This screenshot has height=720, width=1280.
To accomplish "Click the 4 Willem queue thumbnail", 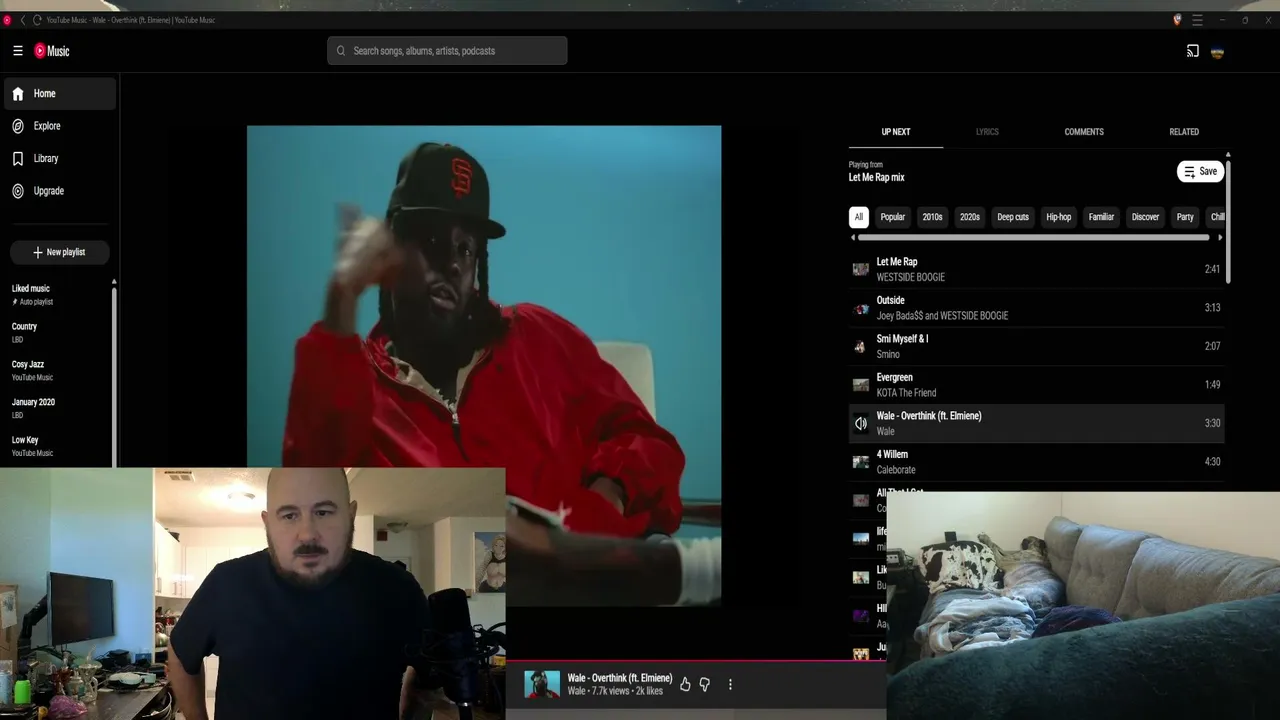I will pyautogui.click(x=861, y=462).
